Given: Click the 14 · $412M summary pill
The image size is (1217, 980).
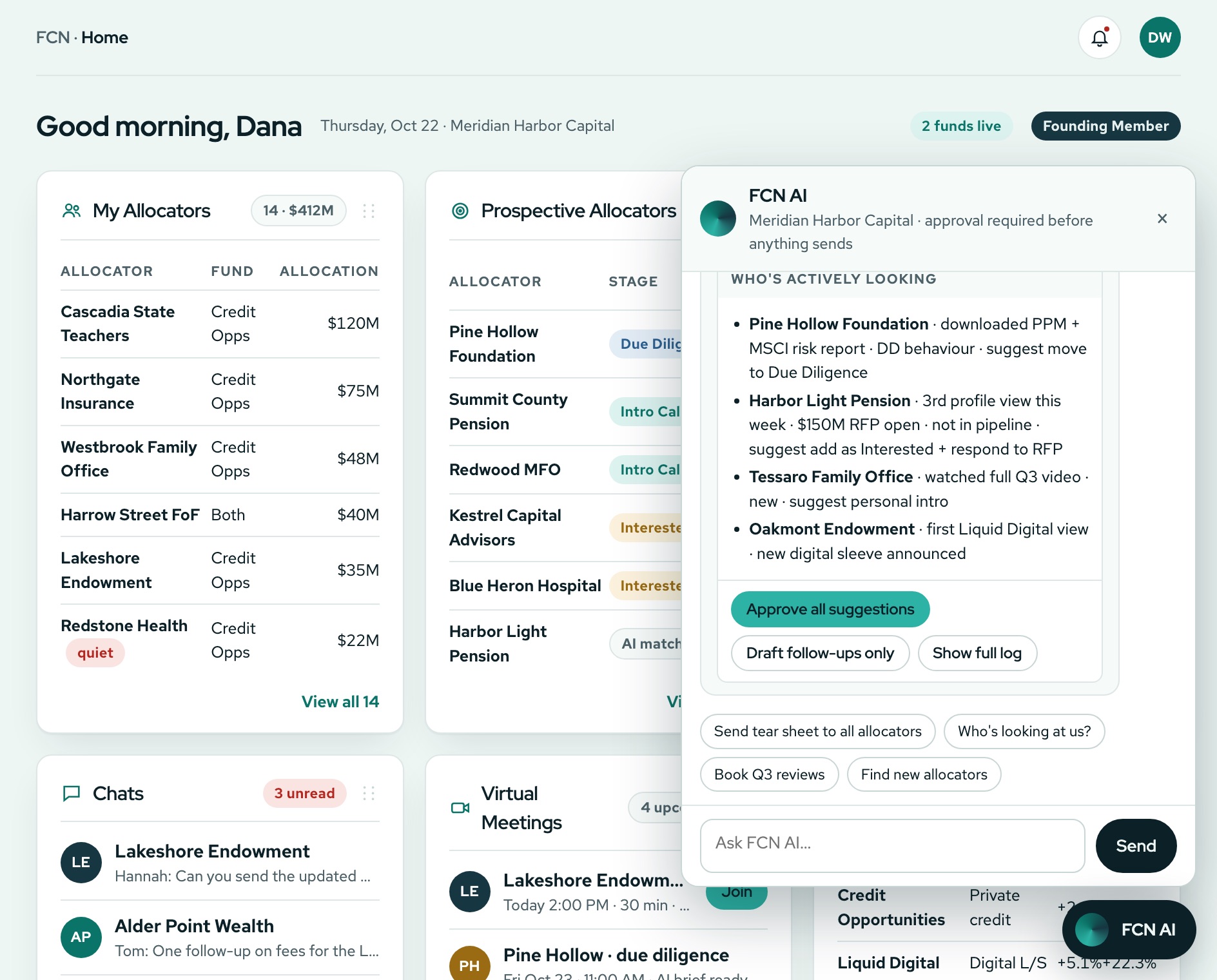Looking at the screenshot, I should click(298, 211).
